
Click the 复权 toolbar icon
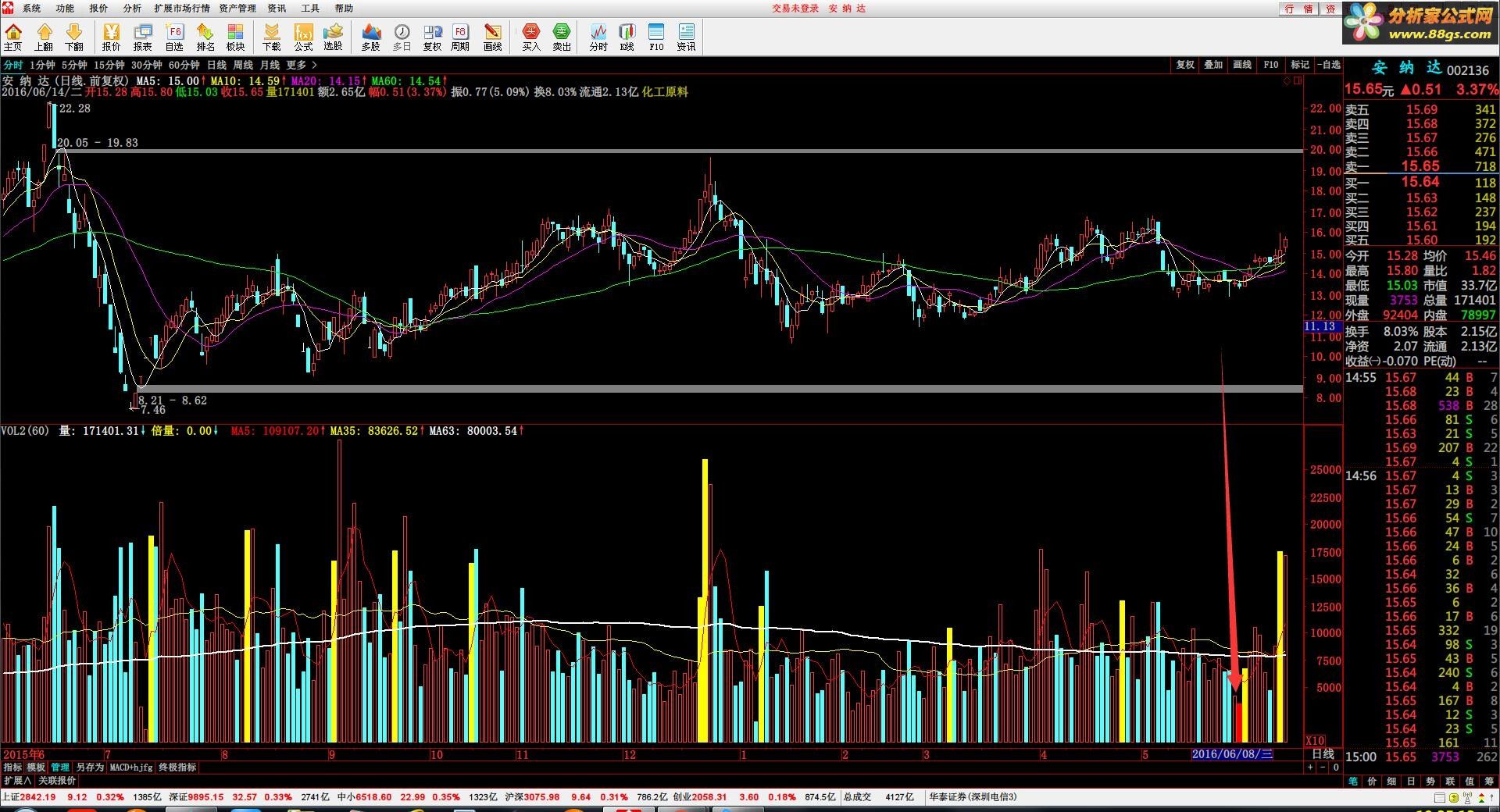click(x=432, y=37)
